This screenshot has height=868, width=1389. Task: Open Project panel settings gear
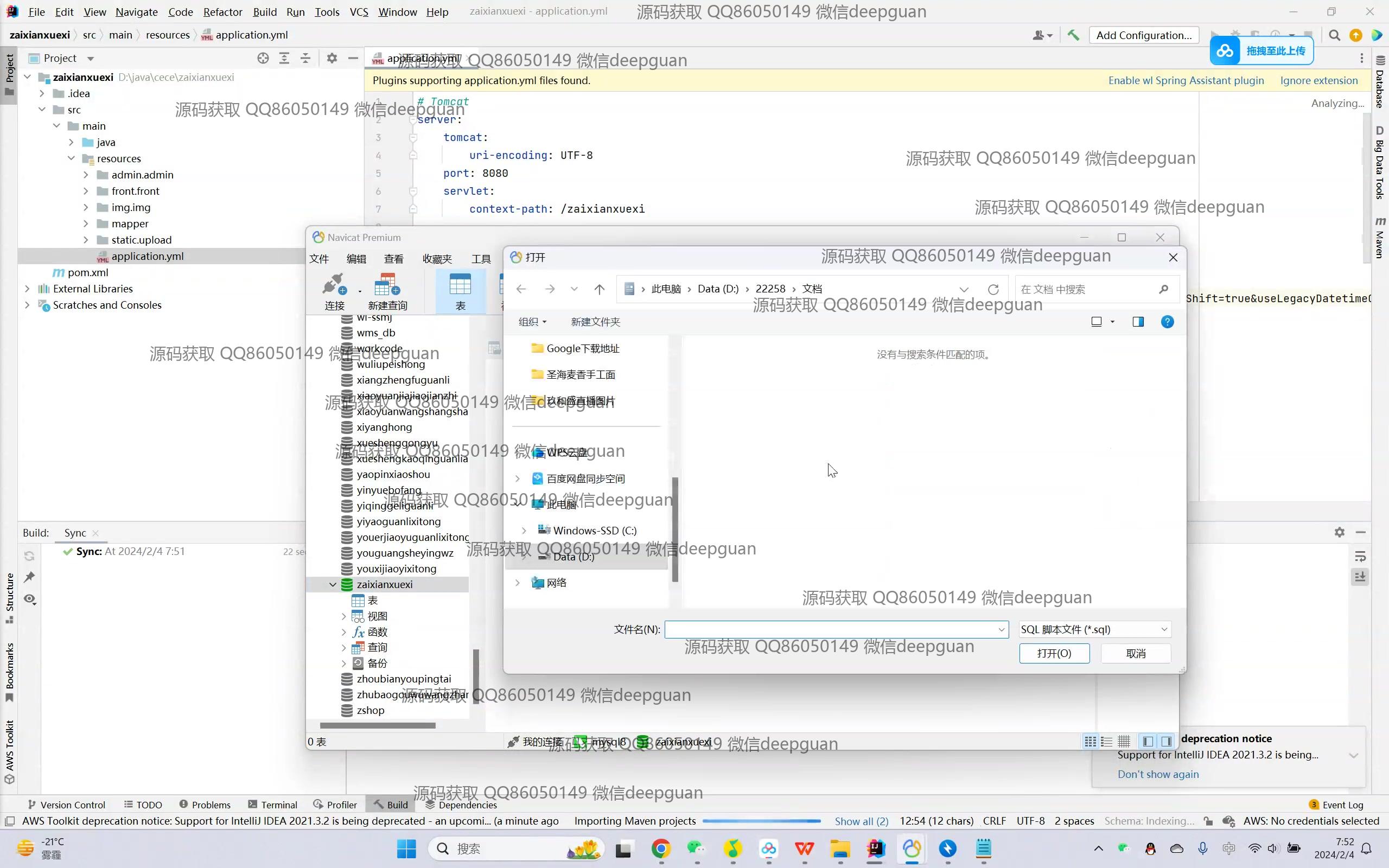(x=332, y=58)
